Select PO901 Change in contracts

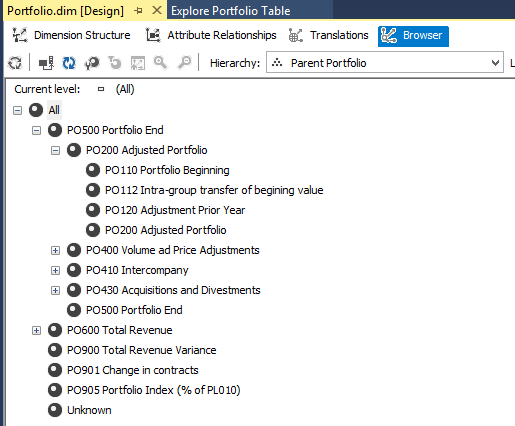click(133, 370)
